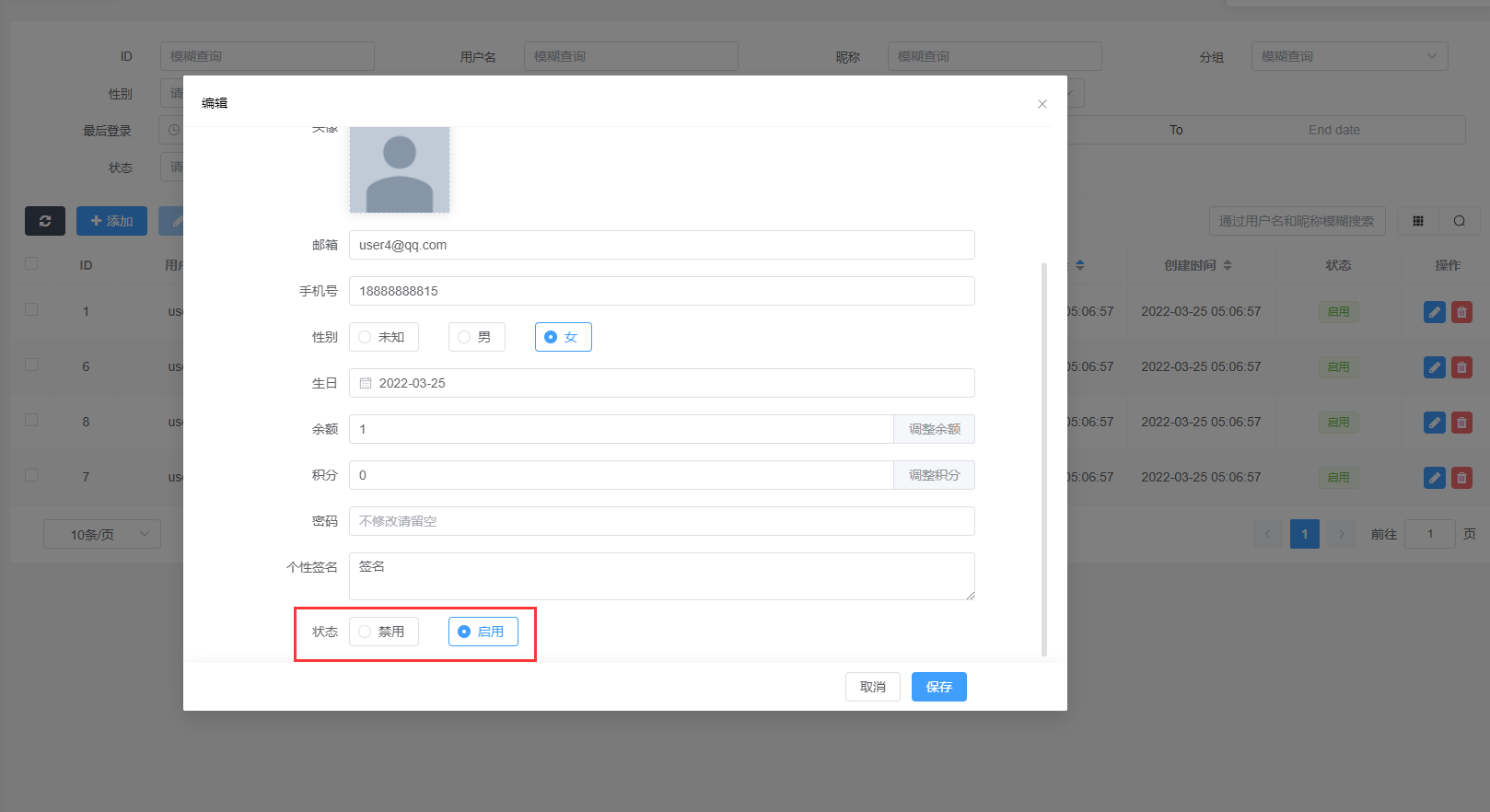Expand the 分组 filter dropdown
Viewport: 1490px width, 812px height.
(1349, 56)
